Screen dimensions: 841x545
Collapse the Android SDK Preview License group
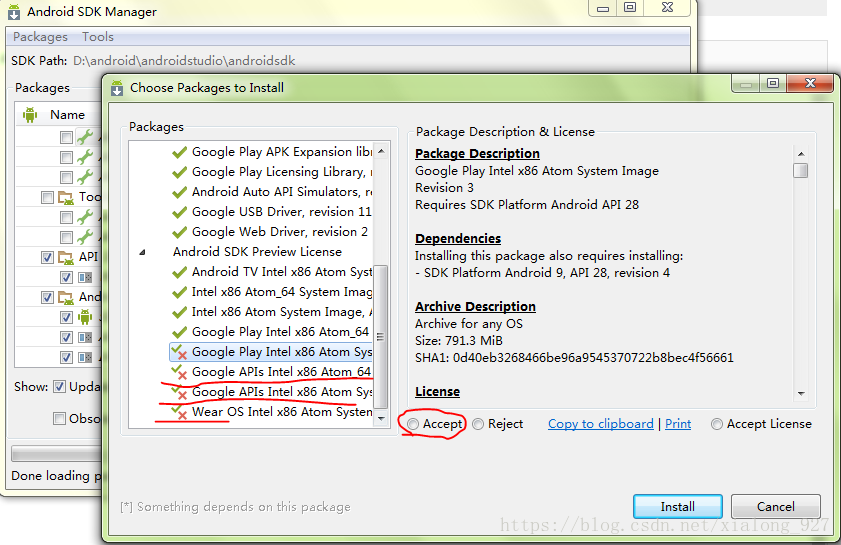142,252
